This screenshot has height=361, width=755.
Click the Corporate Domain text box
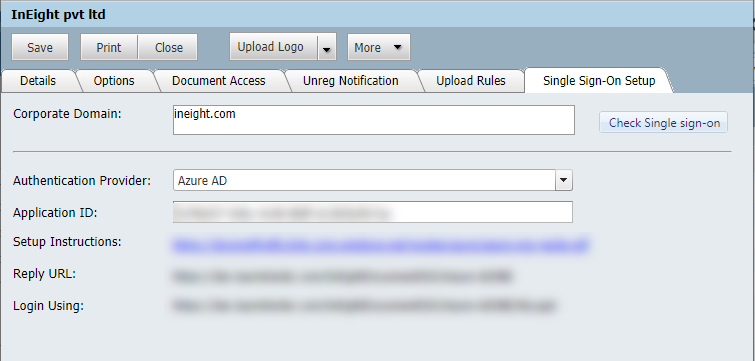coord(374,120)
